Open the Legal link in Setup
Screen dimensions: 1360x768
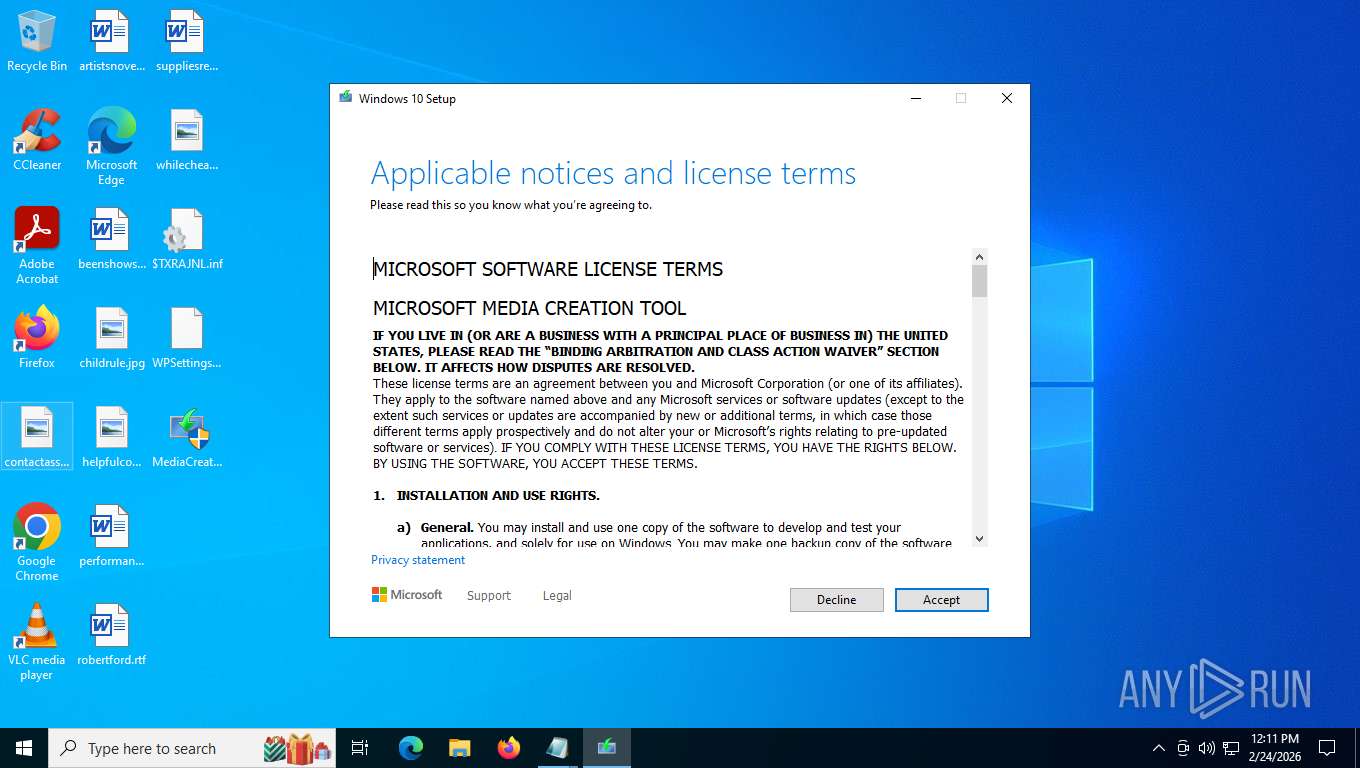click(557, 595)
